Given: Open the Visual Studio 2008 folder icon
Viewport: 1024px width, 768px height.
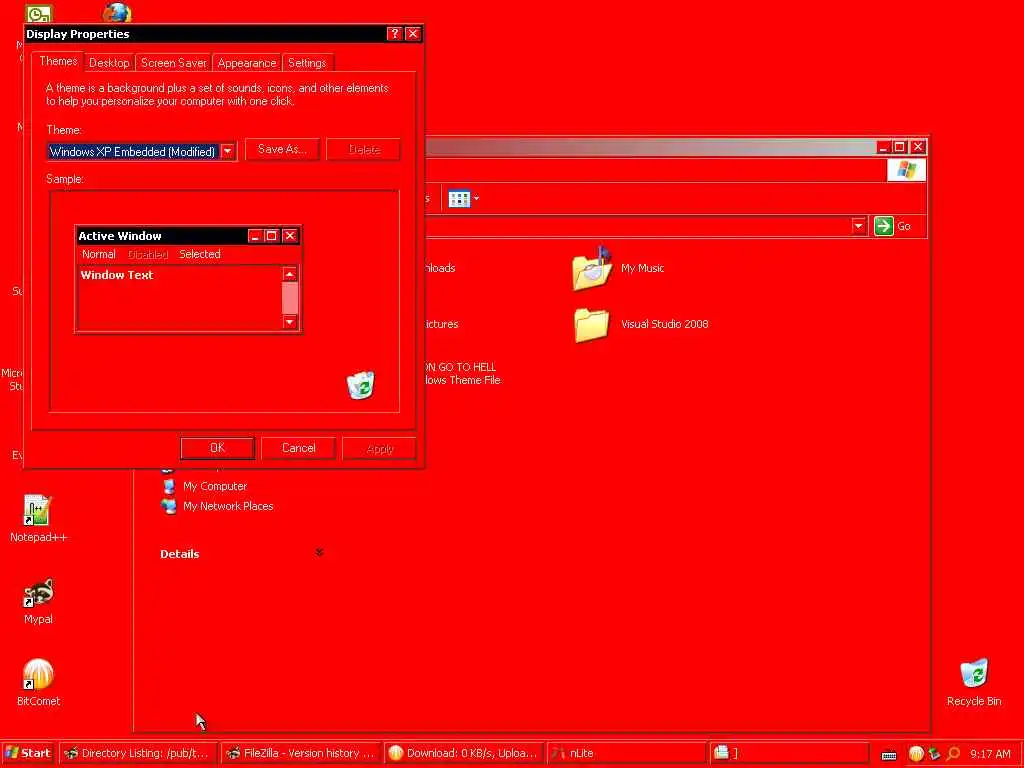Looking at the screenshot, I should coord(592,325).
